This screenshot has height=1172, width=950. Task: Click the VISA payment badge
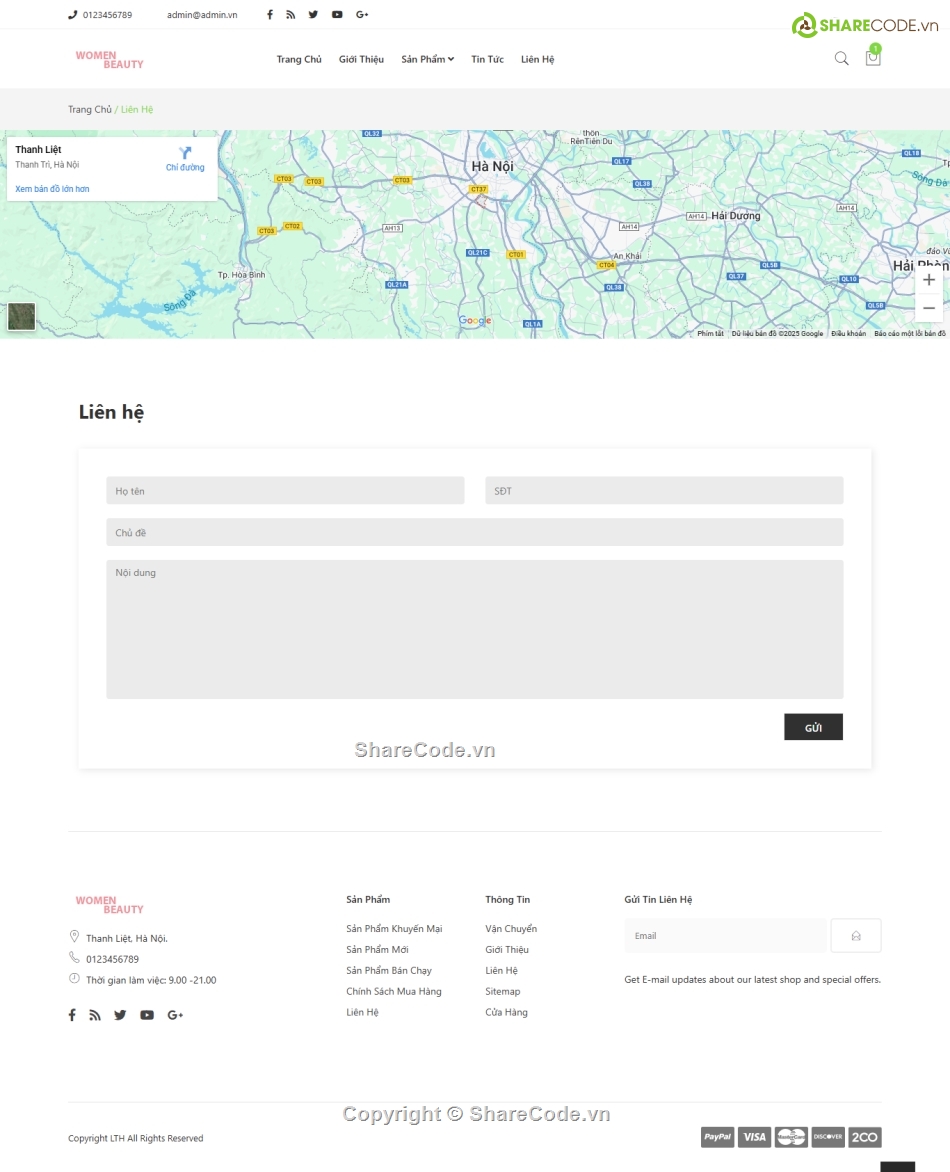coord(754,1137)
